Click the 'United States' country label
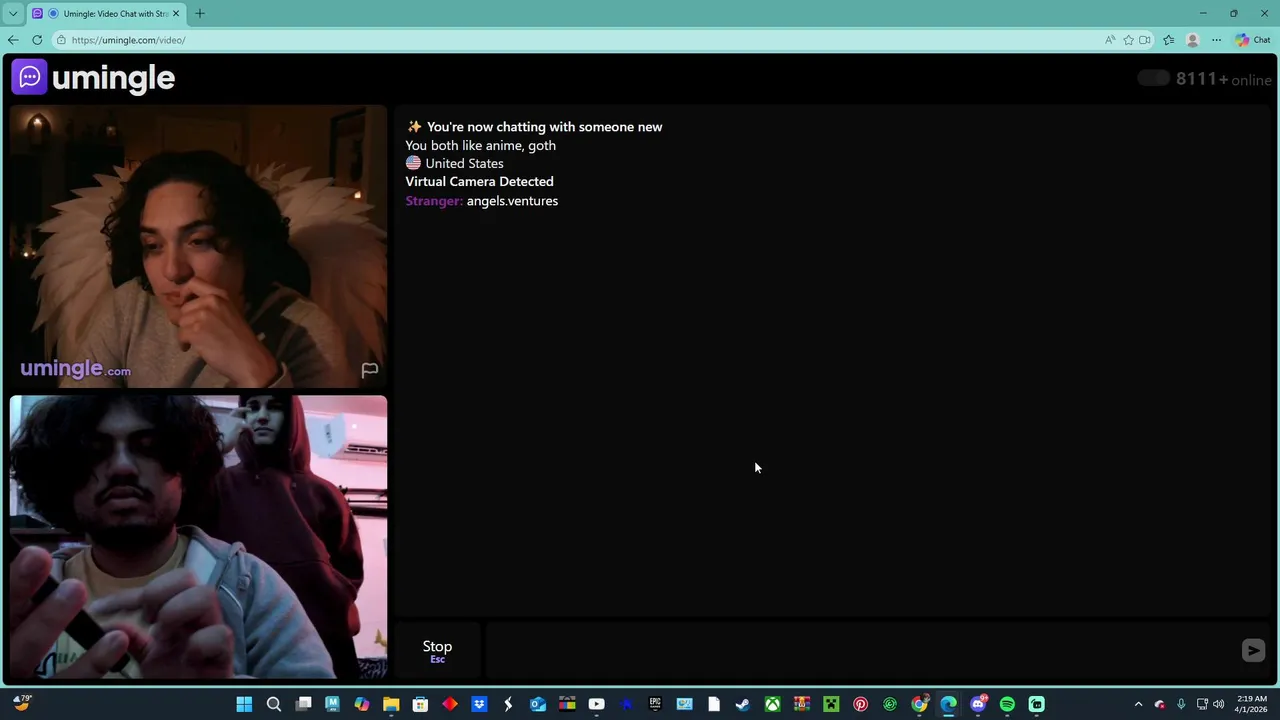This screenshot has width=1280, height=720. tap(464, 163)
